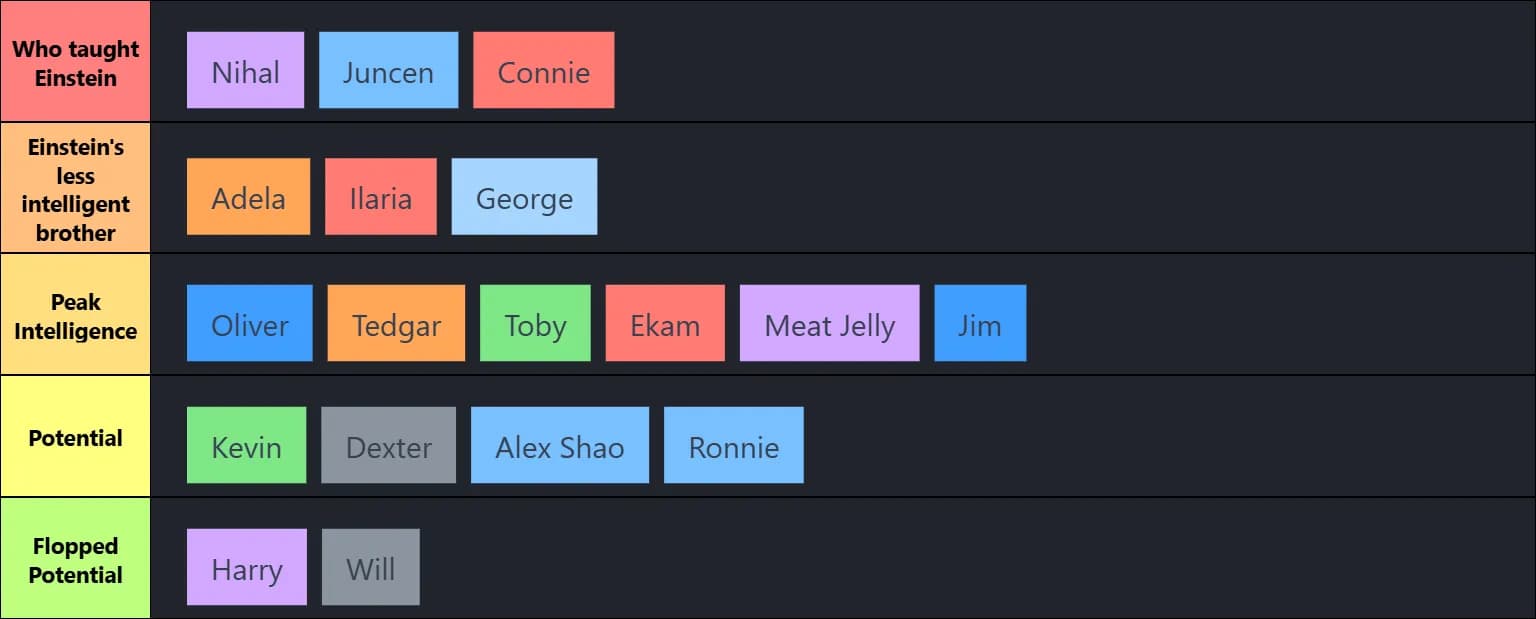Select the gray Will tile
The image size is (1536, 619).
(x=370, y=567)
